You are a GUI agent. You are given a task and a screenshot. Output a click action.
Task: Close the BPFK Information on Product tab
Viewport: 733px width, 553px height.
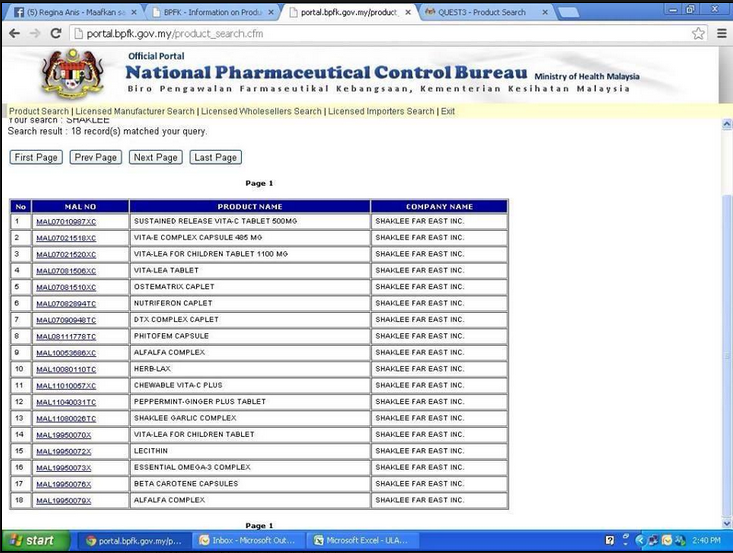pyautogui.click(x=271, y=13)
